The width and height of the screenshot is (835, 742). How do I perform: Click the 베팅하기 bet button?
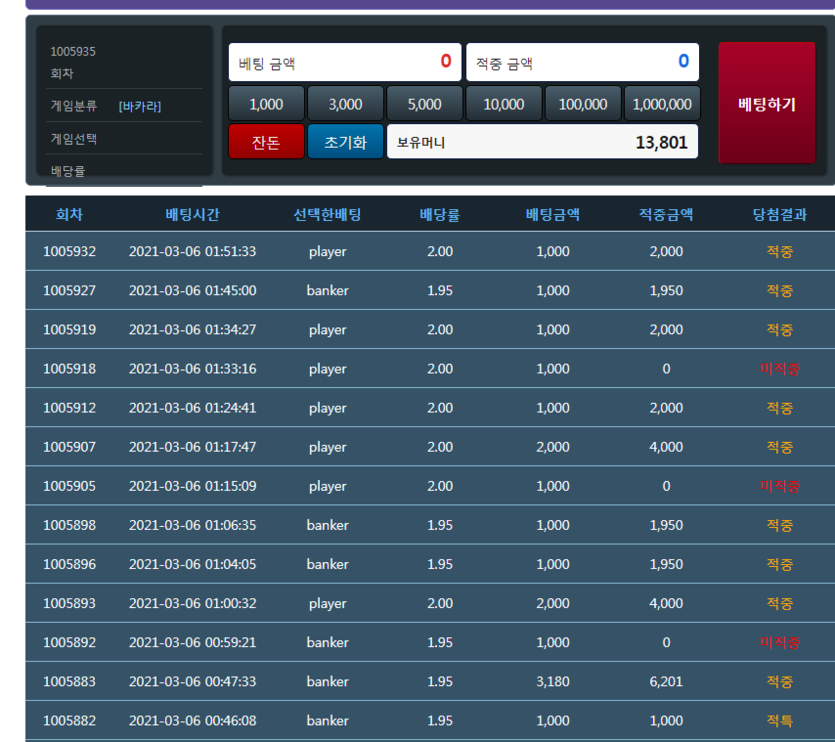767,103
